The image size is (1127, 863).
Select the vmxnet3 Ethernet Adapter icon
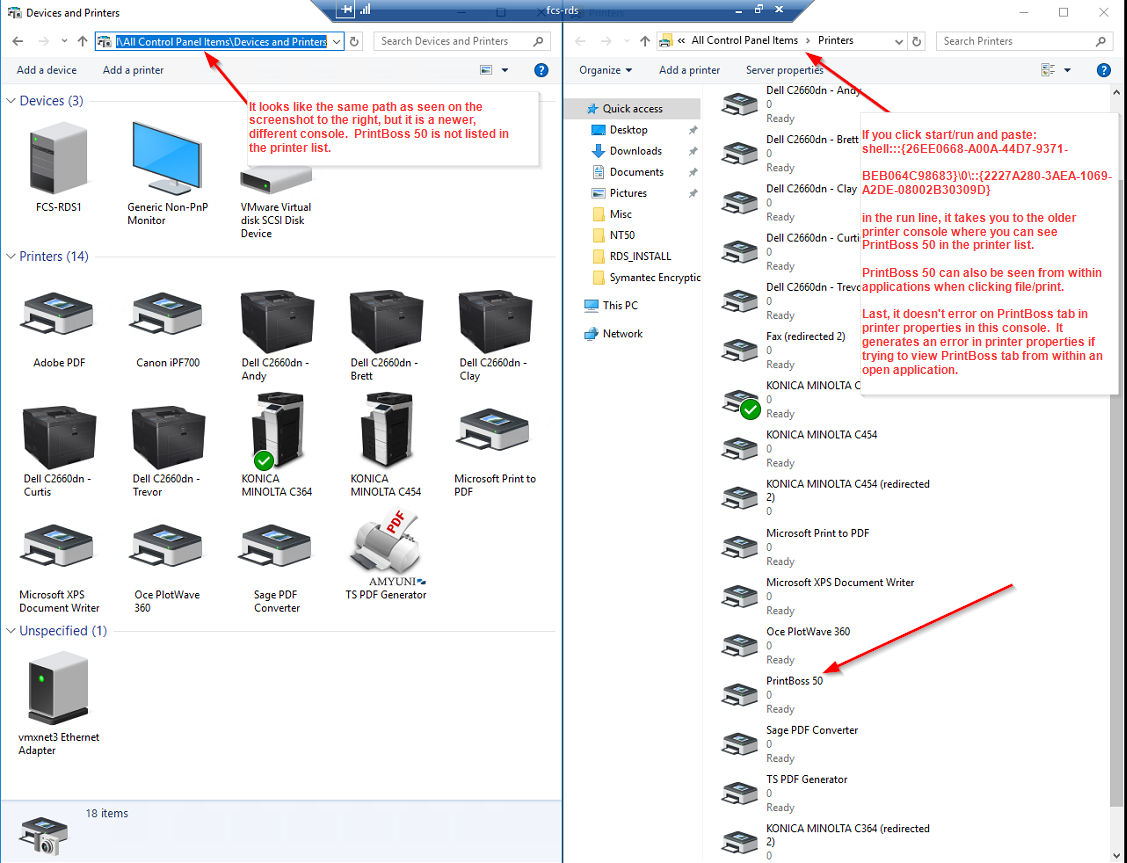click(x=58, y=688)
